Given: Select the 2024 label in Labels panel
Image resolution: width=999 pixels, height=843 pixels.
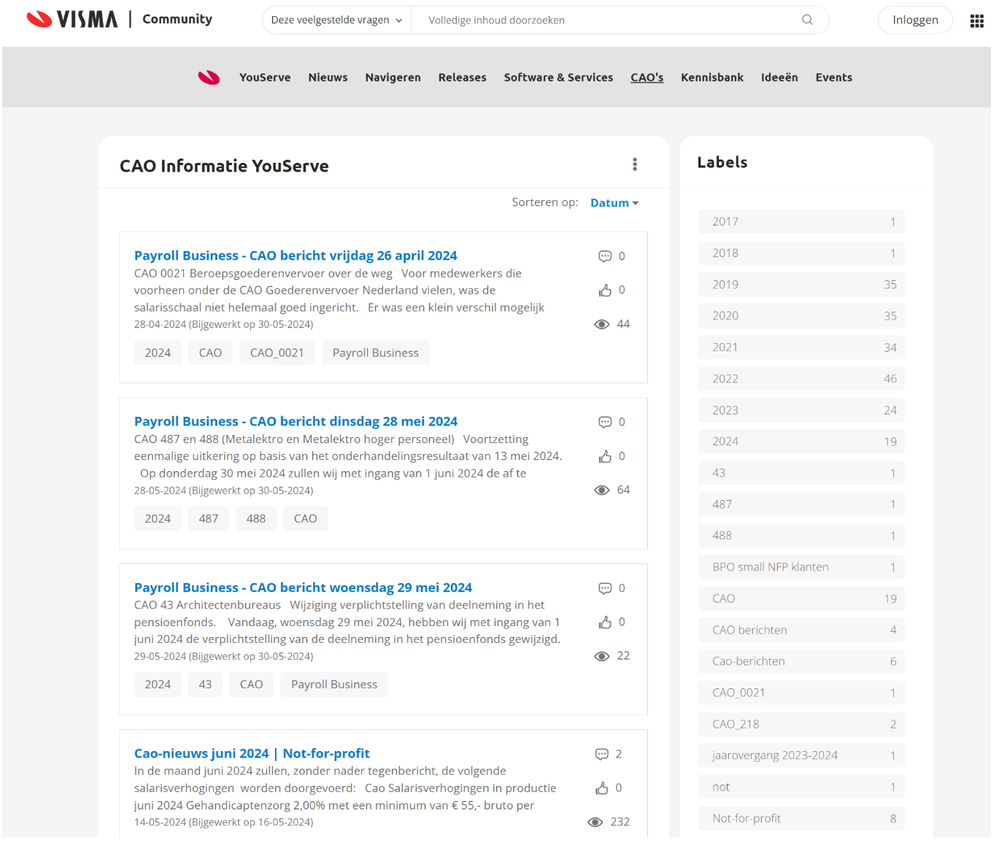Looking at the screenshot, I should tap(801, 442).
